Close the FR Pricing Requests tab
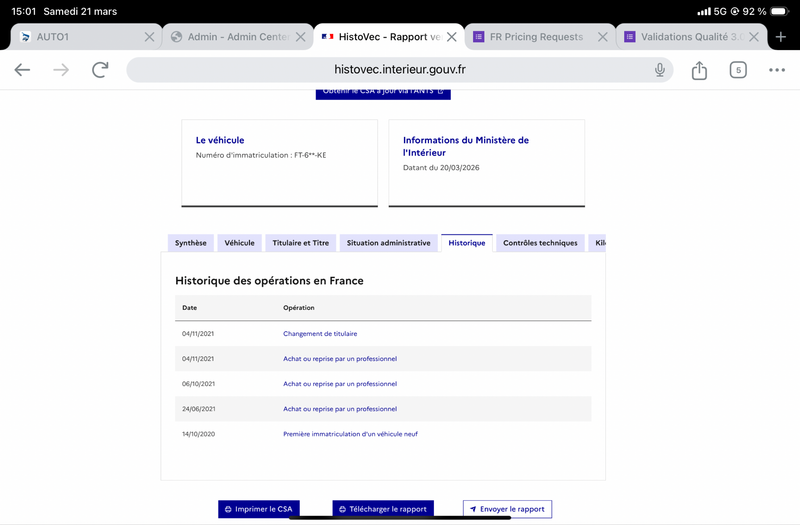800x525 pixels. [x=602, y=37]
